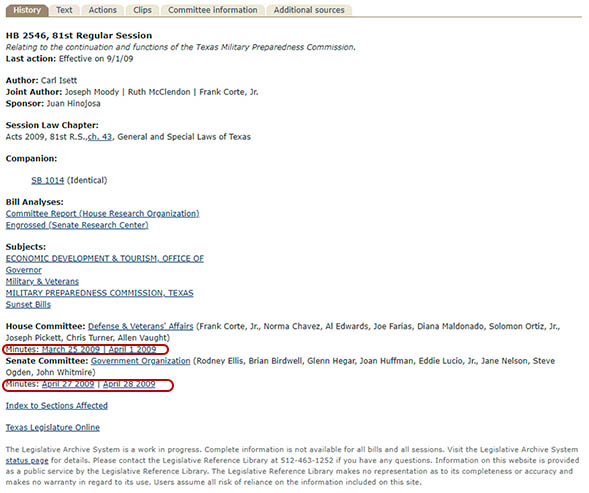Open the Sunset Bills subject link
Screen dimensions: 589x493
pos(28,305)
